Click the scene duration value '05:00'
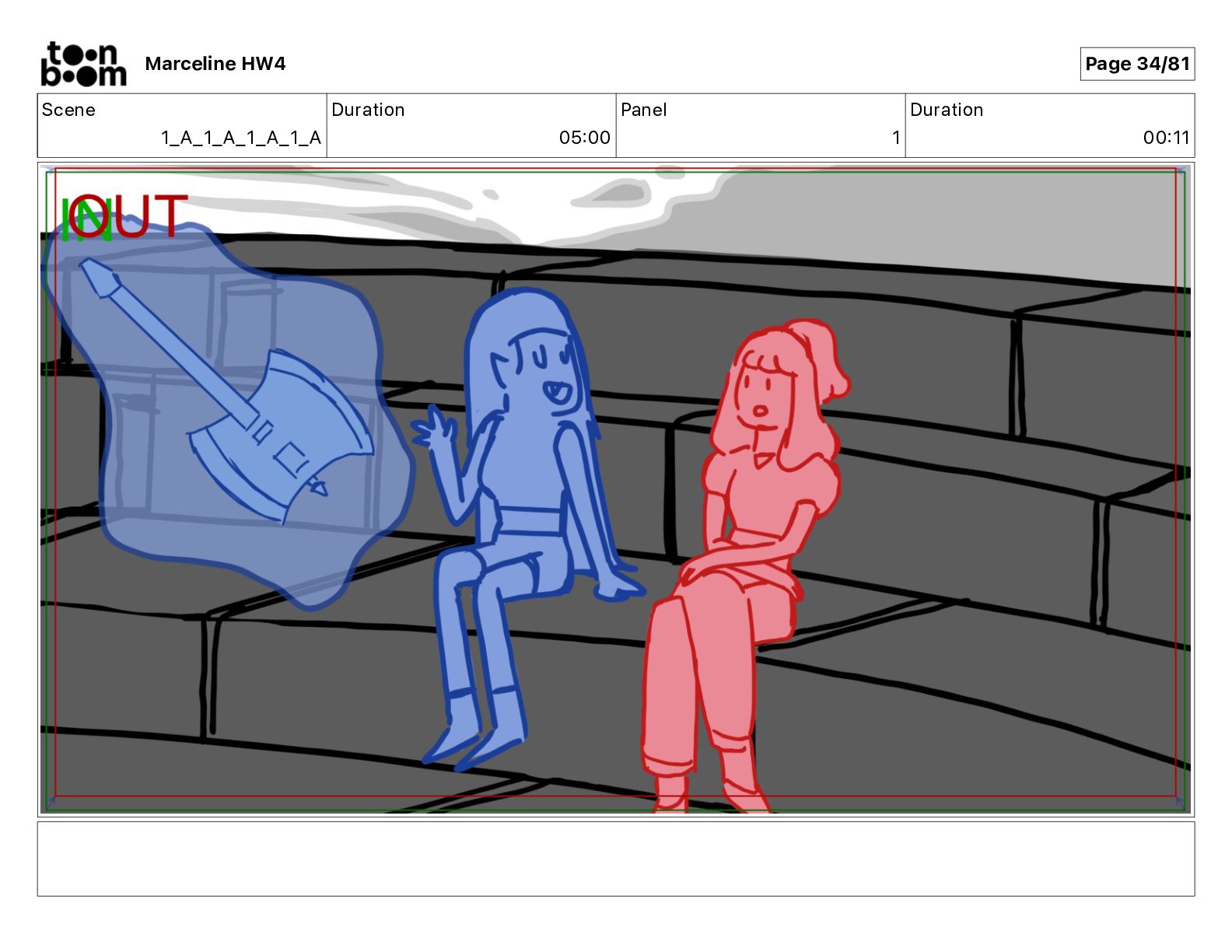This screenshot has height=952, width=1232. 585,138
